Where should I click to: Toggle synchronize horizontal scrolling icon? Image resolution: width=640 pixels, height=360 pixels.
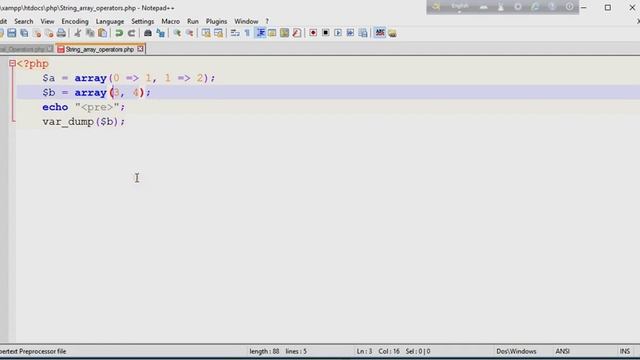(219, 33)
